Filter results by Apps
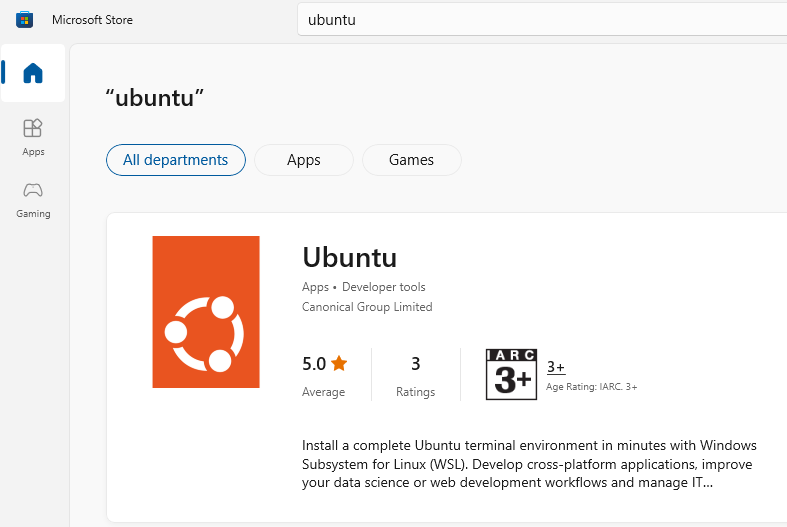The height and width of the screenshot is (527, 787). [304, 160]
